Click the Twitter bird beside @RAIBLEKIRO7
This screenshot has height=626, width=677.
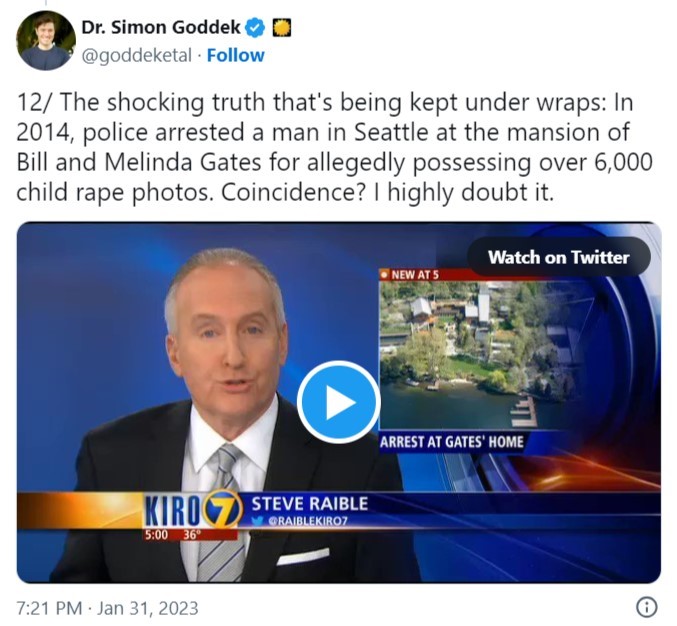(x=258, y=521)
